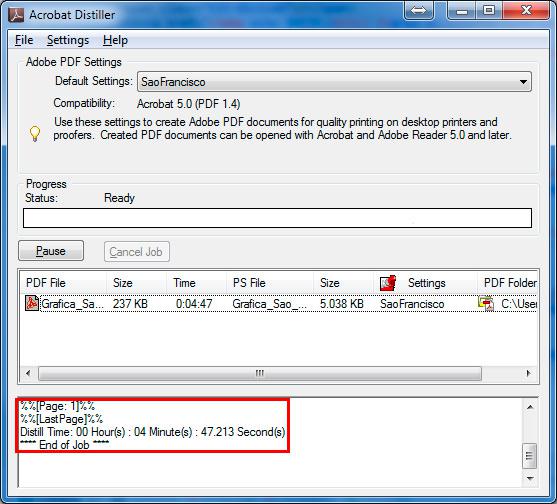
Task: Click the Distill Time log line
Action: pos(153,432)
